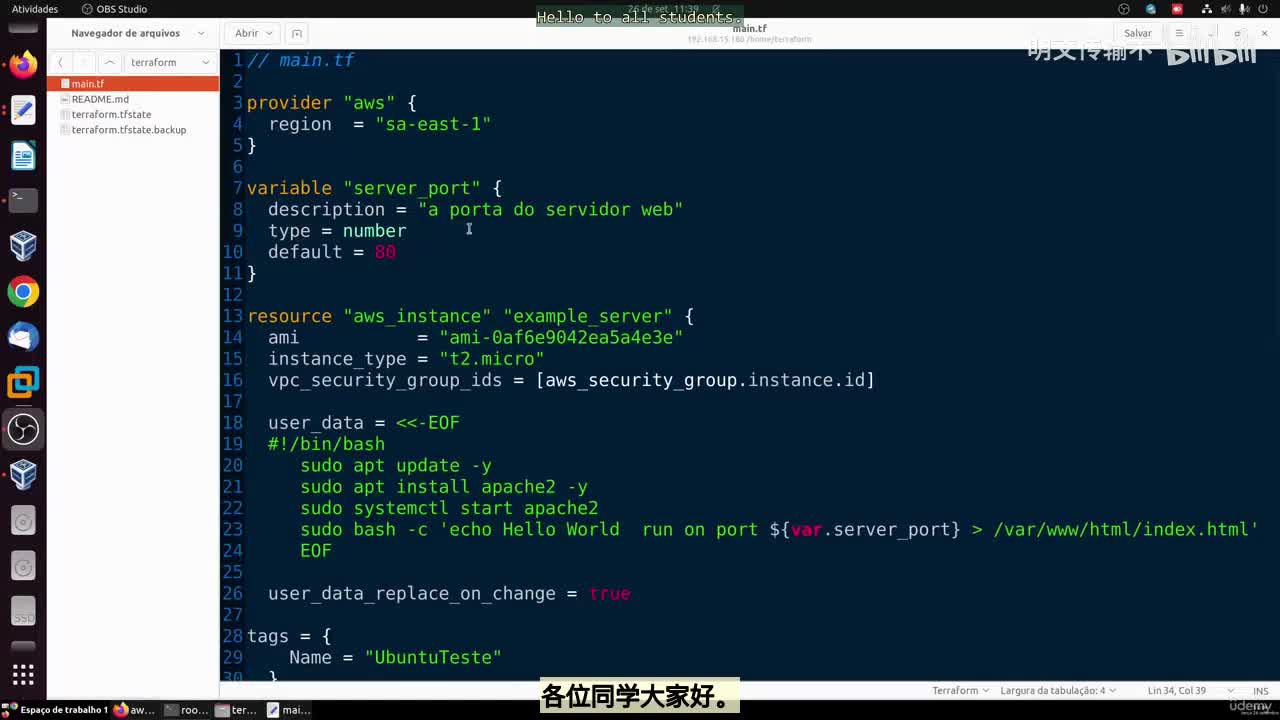Change the Terraform syntax language selector

coord(961,690)
